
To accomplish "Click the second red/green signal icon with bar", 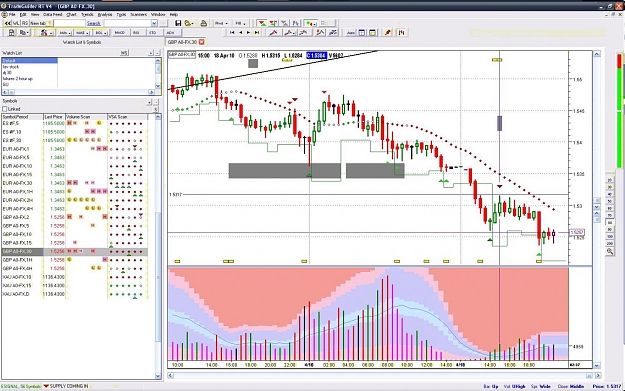I will tap(273, 23).
